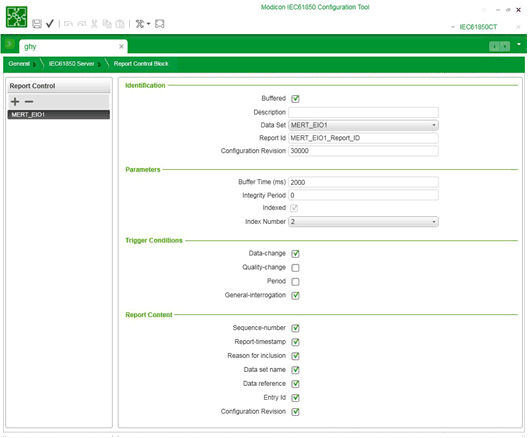Select MERT_EIO1 in Report Control list

pyautogui.click(x=59, y=114)
